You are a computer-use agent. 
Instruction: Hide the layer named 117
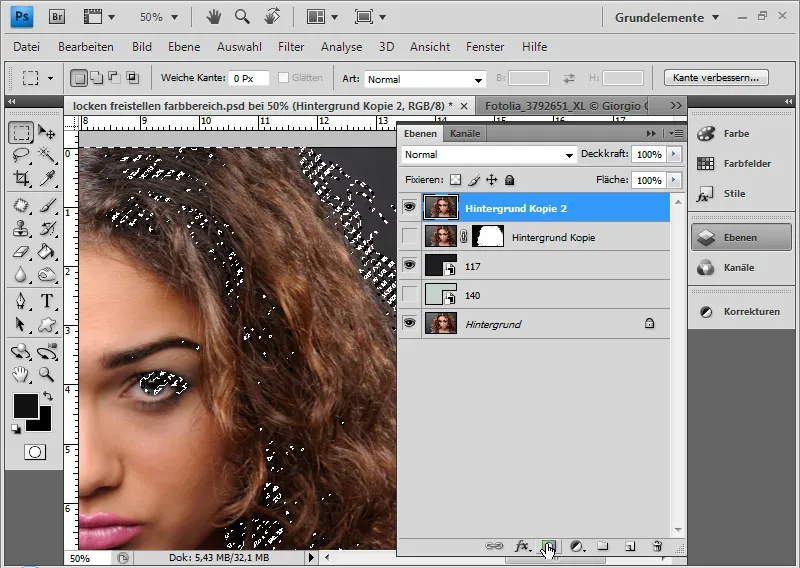click(x=409, y=265)
